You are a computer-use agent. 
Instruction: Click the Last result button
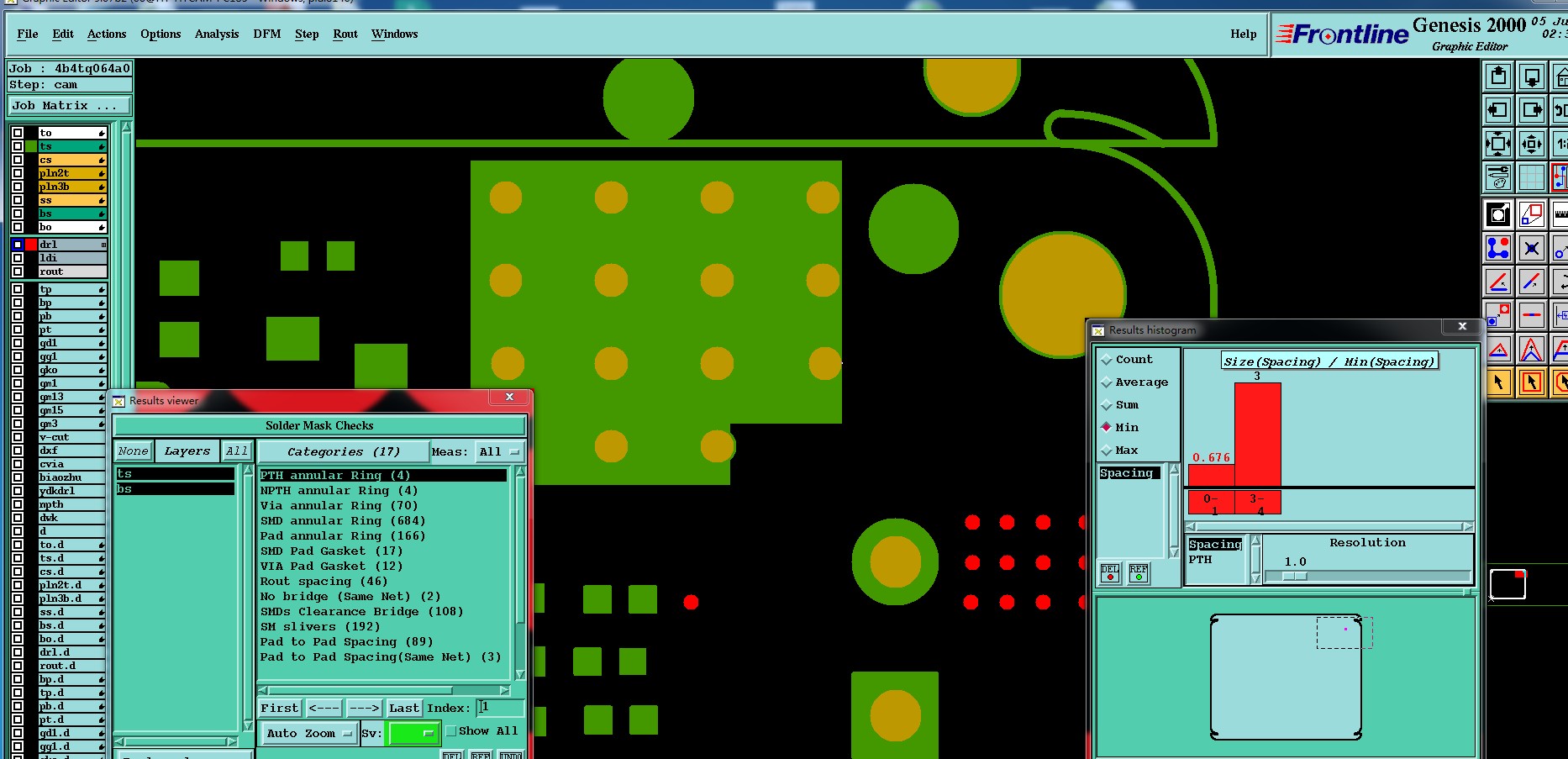pyautogui.click(x=404, y=709)
